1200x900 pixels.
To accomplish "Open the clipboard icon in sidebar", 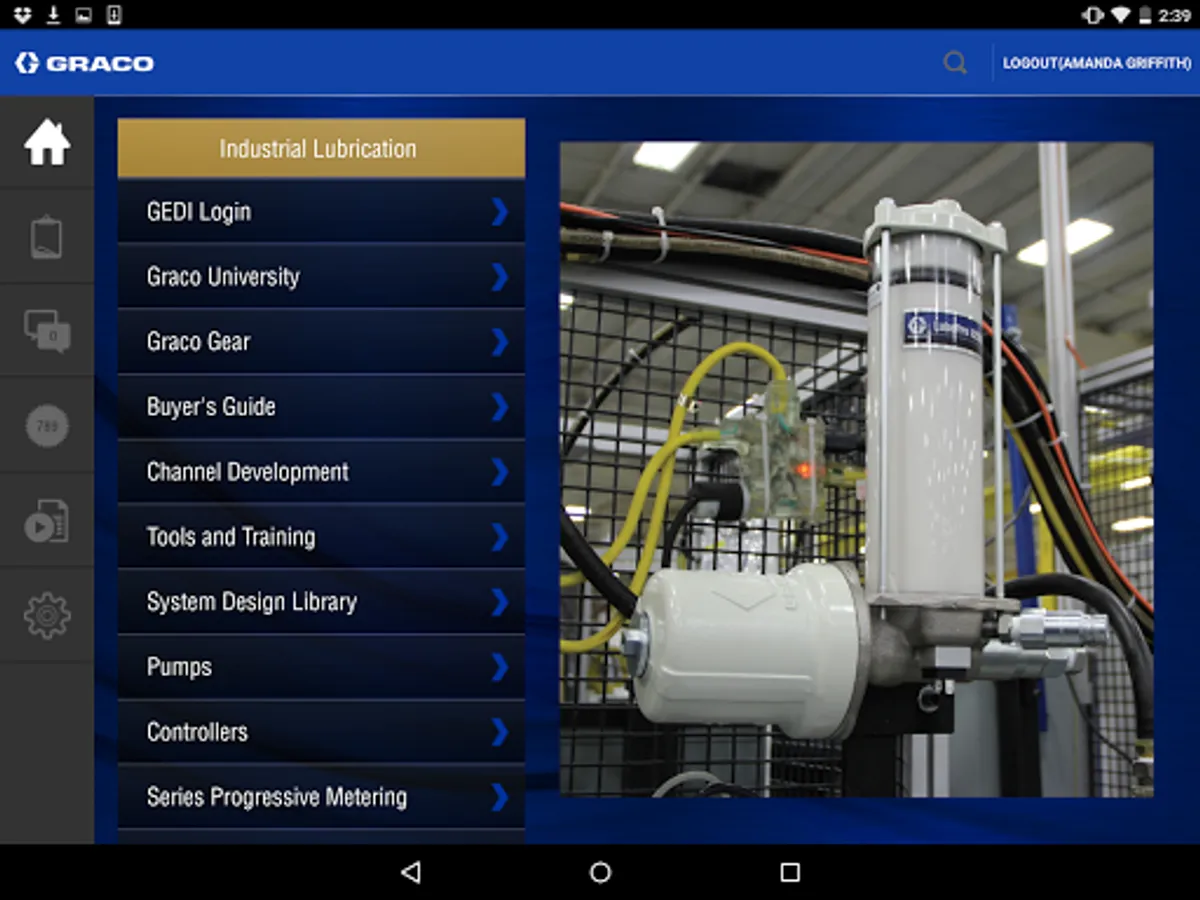I will 47,237.
